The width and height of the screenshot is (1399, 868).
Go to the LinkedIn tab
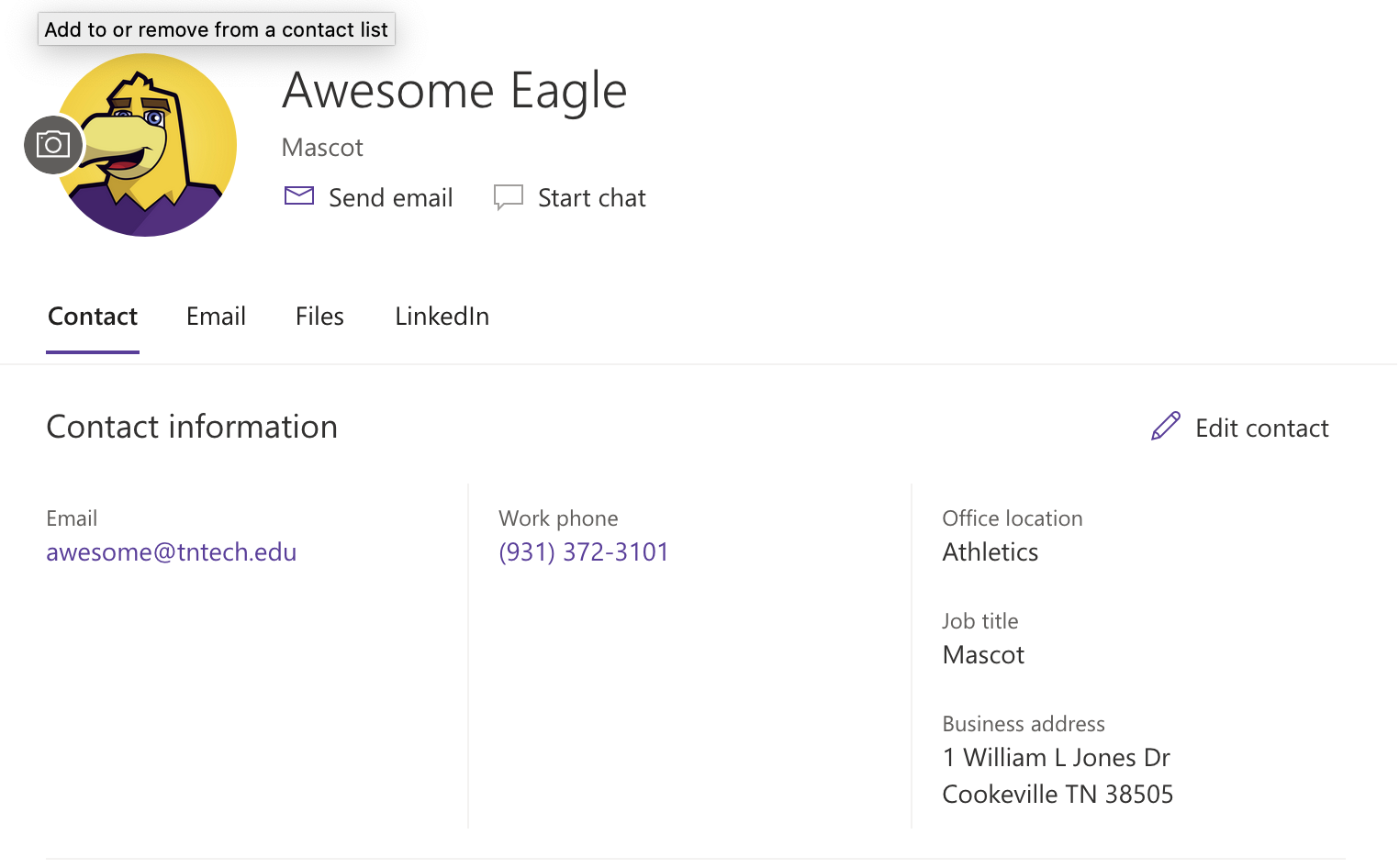pyautogui.click(x=442, y=317)
